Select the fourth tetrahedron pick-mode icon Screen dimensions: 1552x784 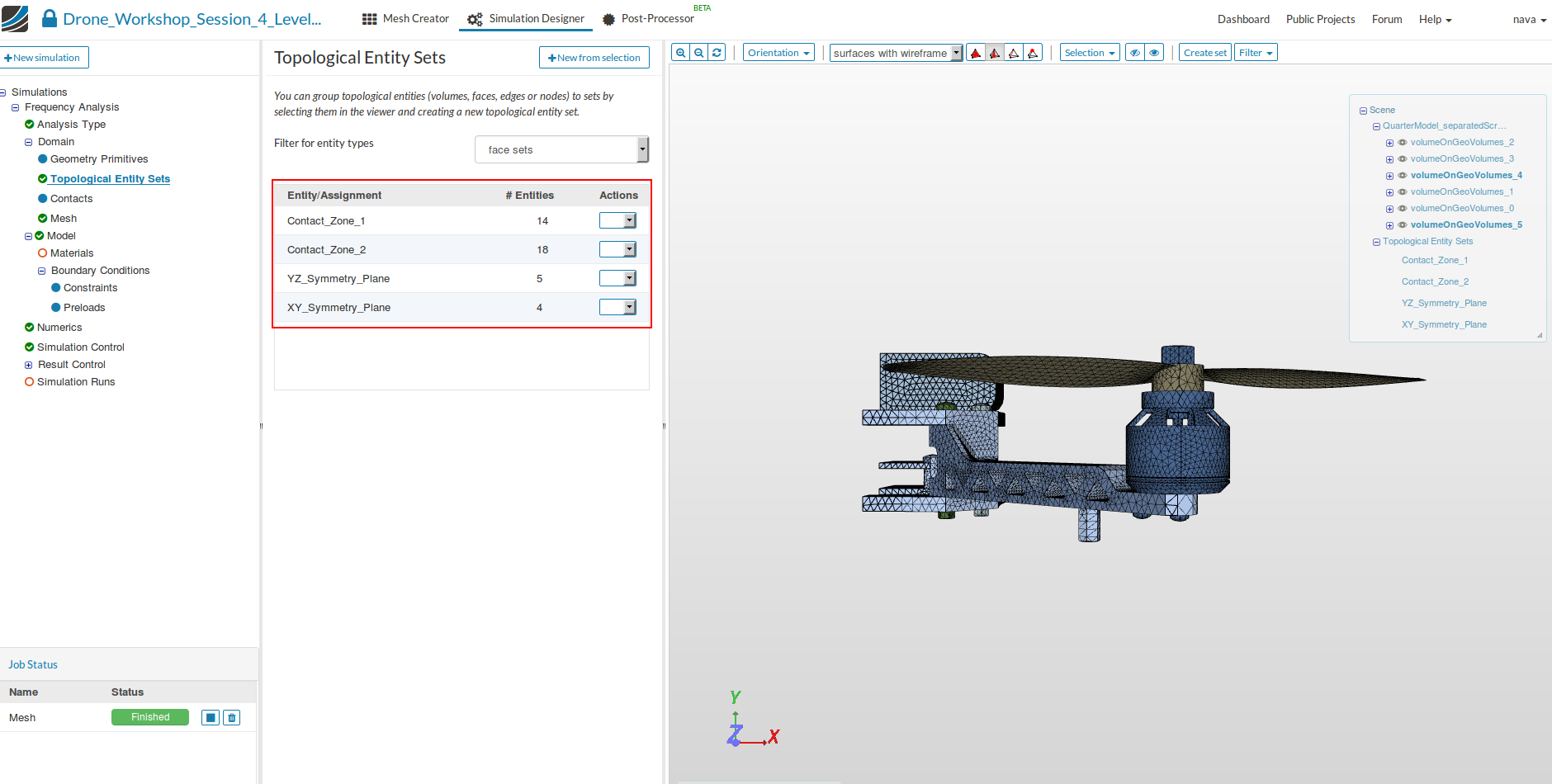pyautogui.click(x=1033, y=53)
